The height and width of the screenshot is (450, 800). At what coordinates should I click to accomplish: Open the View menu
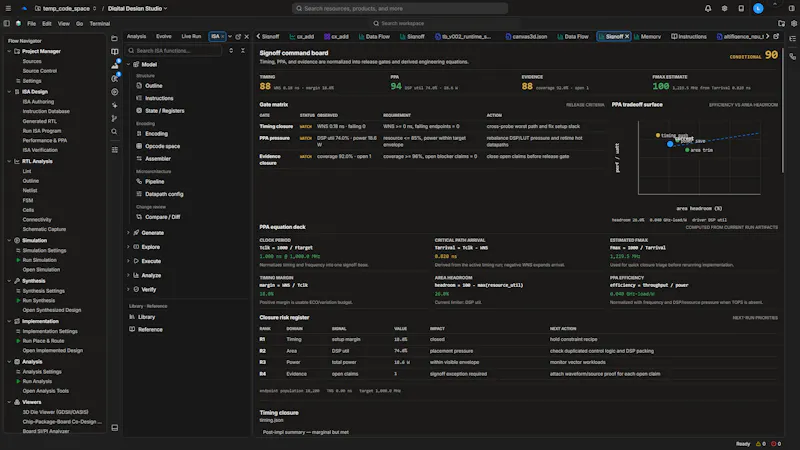(63, 23)
